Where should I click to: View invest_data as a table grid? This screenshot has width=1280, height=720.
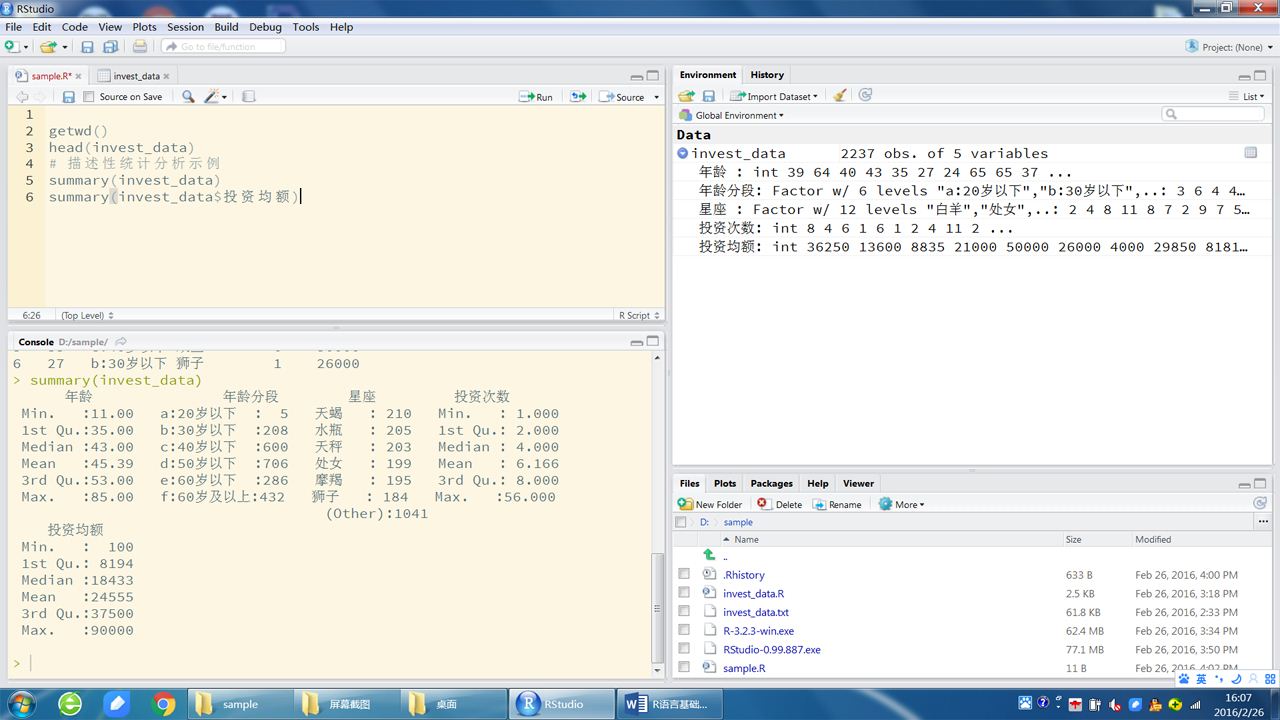pyautogui.click(x=1250, y=153)
